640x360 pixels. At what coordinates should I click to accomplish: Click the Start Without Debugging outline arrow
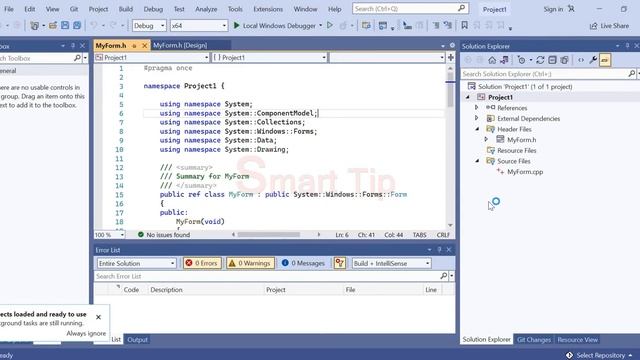[330, 25]
